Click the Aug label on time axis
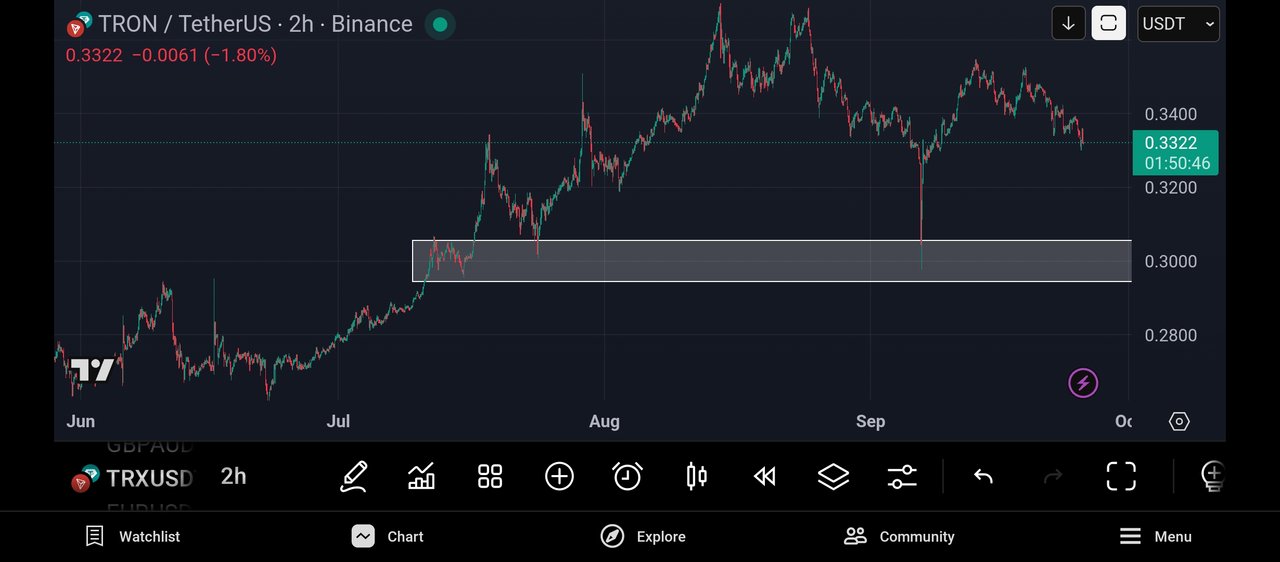The image size is (1280, 562). point(604,422)
